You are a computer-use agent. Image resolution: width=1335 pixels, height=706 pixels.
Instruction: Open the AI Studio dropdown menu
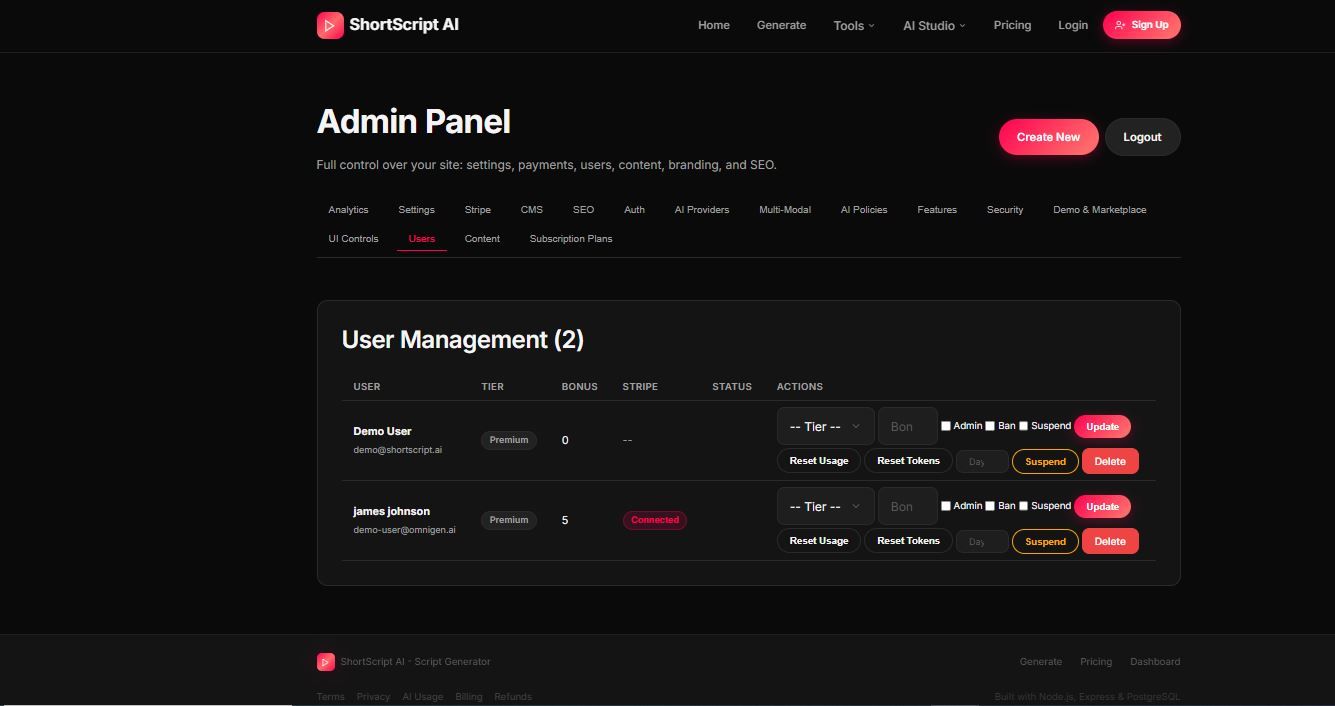934,26
